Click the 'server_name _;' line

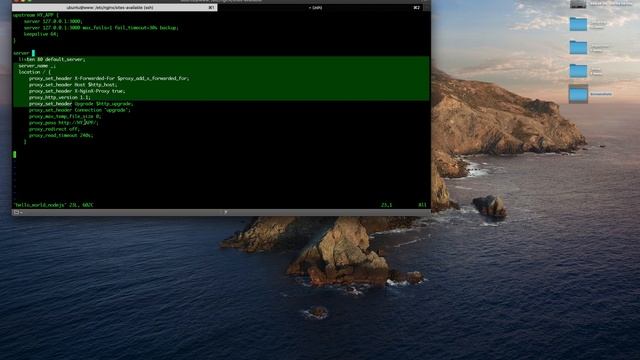(37, 66)
